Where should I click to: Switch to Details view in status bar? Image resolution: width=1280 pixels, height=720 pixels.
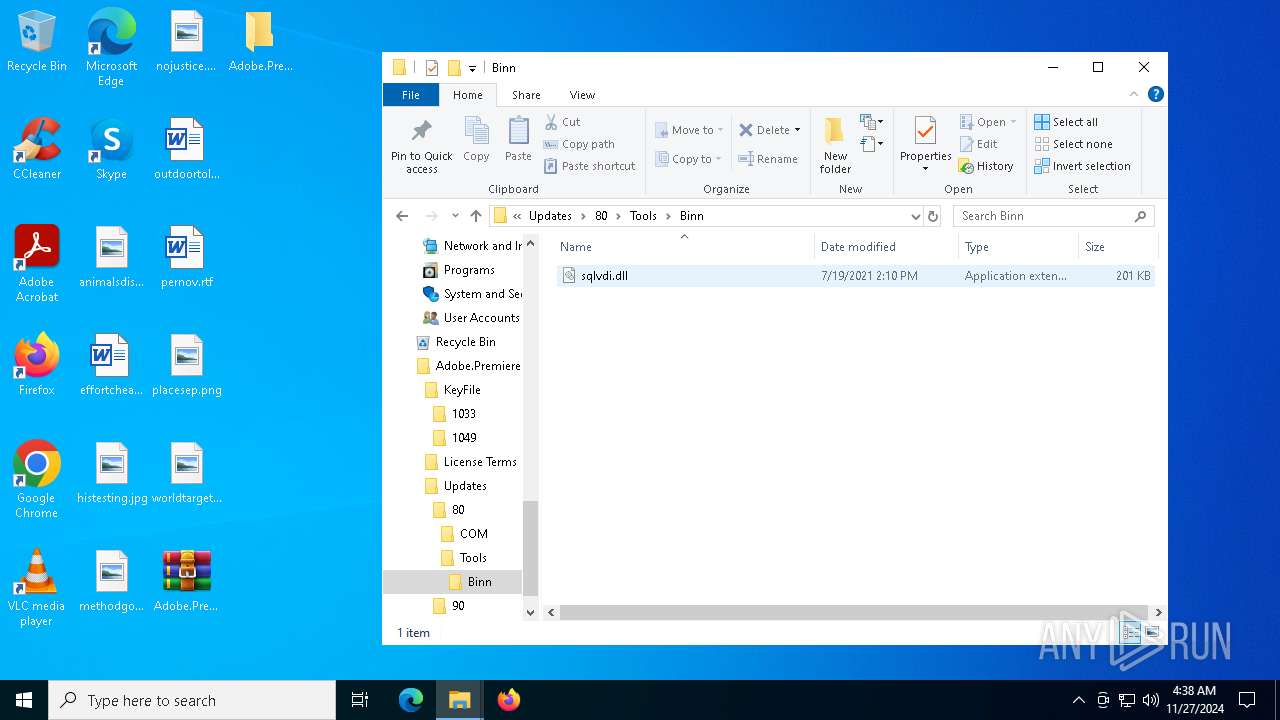coord(1131,632)
